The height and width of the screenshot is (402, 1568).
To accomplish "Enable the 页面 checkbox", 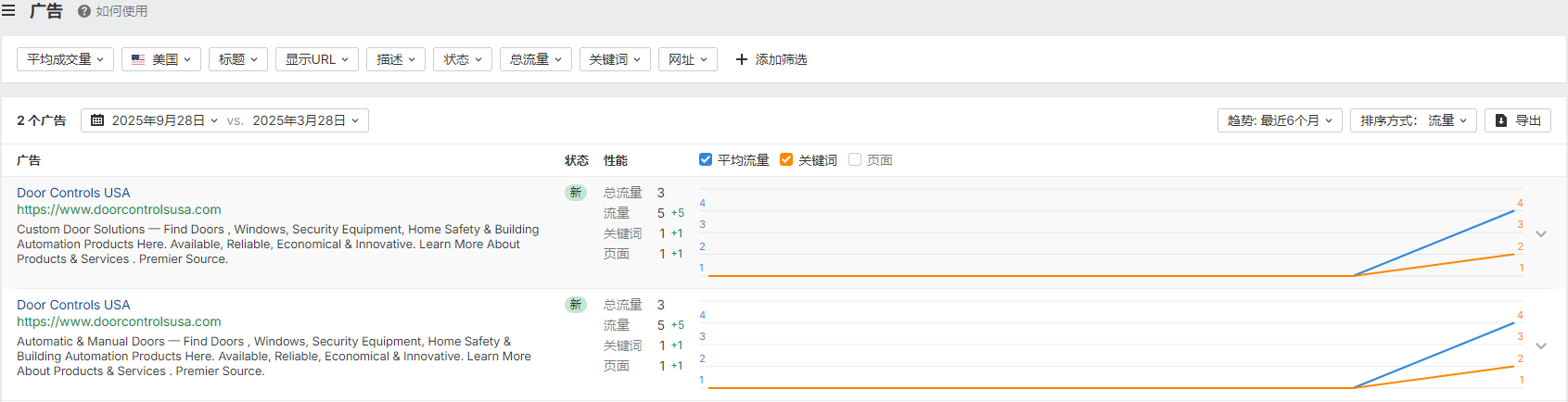I will 855,159.
